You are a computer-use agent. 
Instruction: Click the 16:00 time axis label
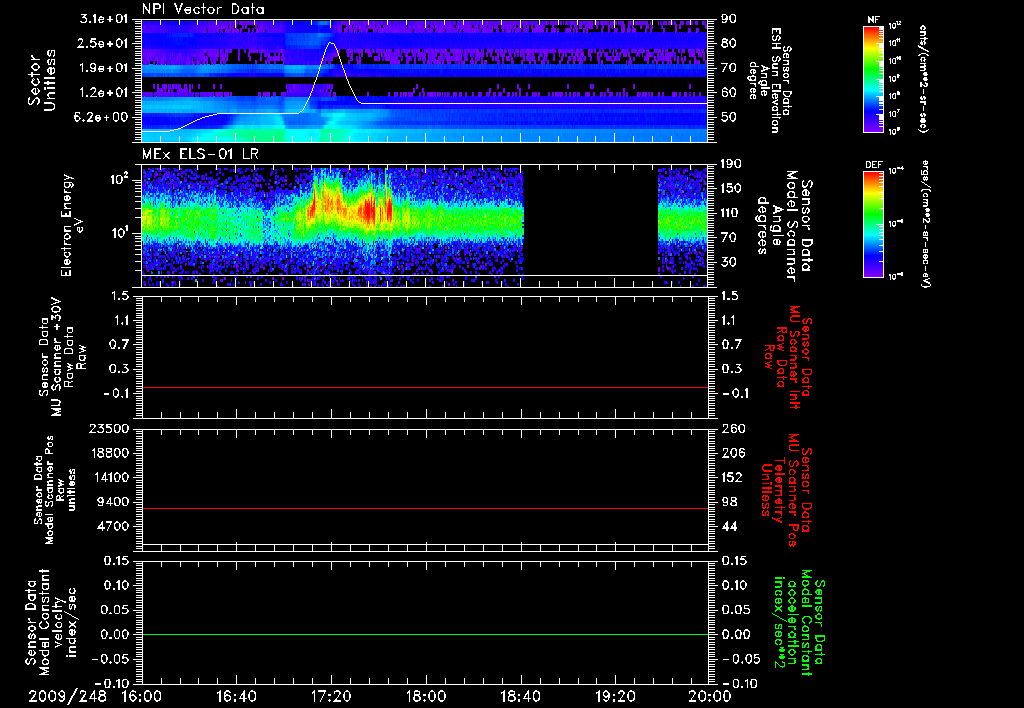[x=142, y=696]
